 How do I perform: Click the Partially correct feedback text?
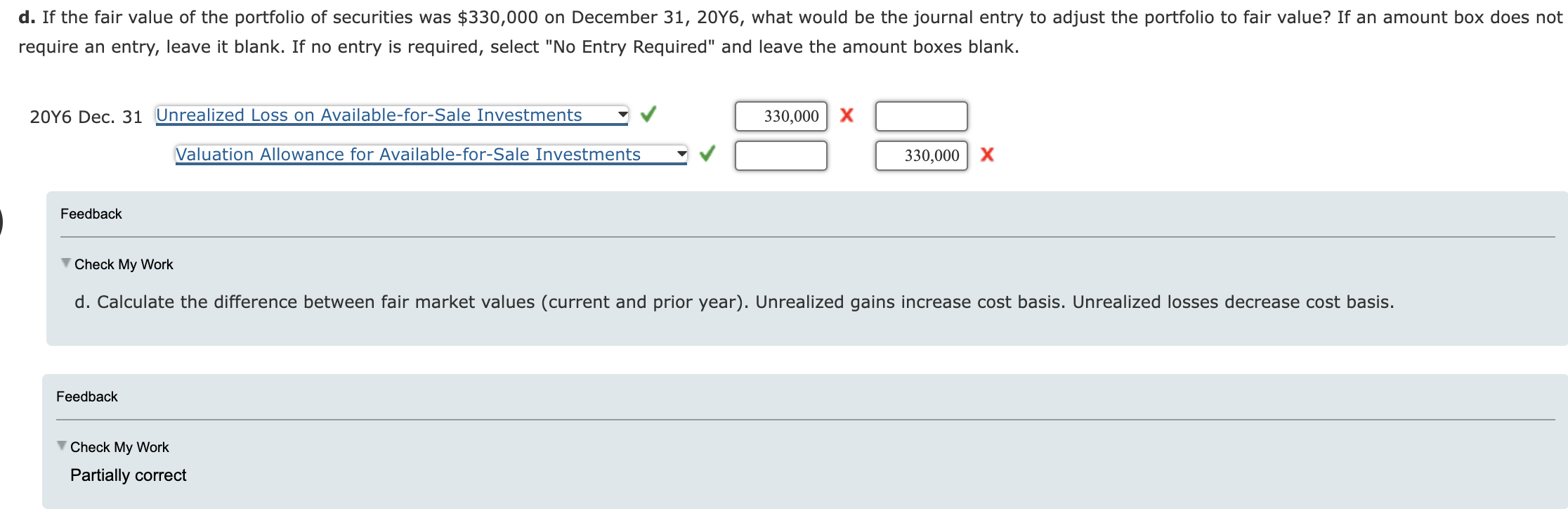tap(129, 475)
